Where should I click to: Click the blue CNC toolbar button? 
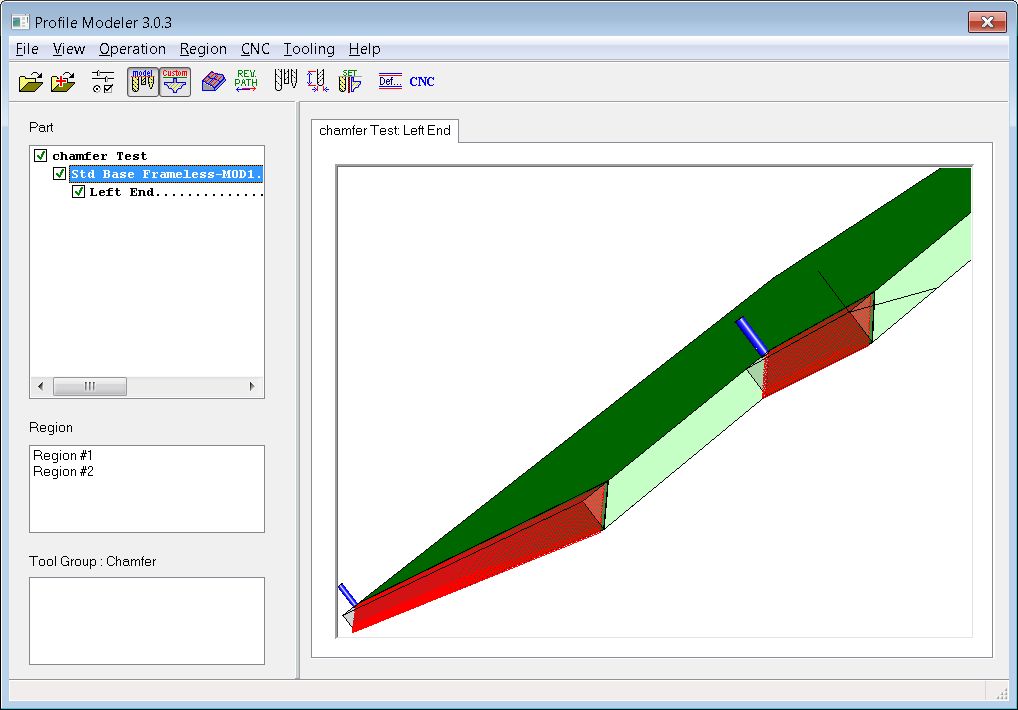coord(422,82)
